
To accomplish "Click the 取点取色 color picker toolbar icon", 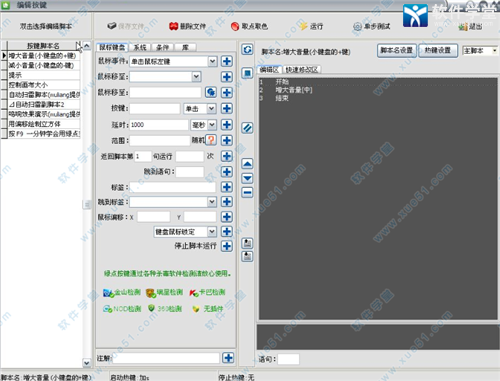I will tap(235, 26).
